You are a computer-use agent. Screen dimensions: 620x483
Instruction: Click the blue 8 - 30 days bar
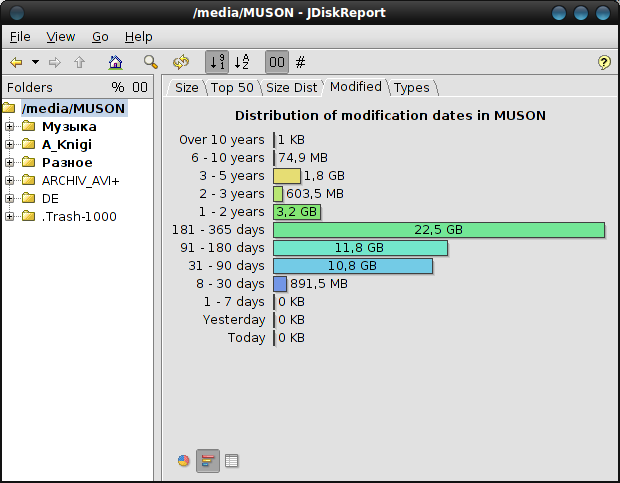(280, 284)
